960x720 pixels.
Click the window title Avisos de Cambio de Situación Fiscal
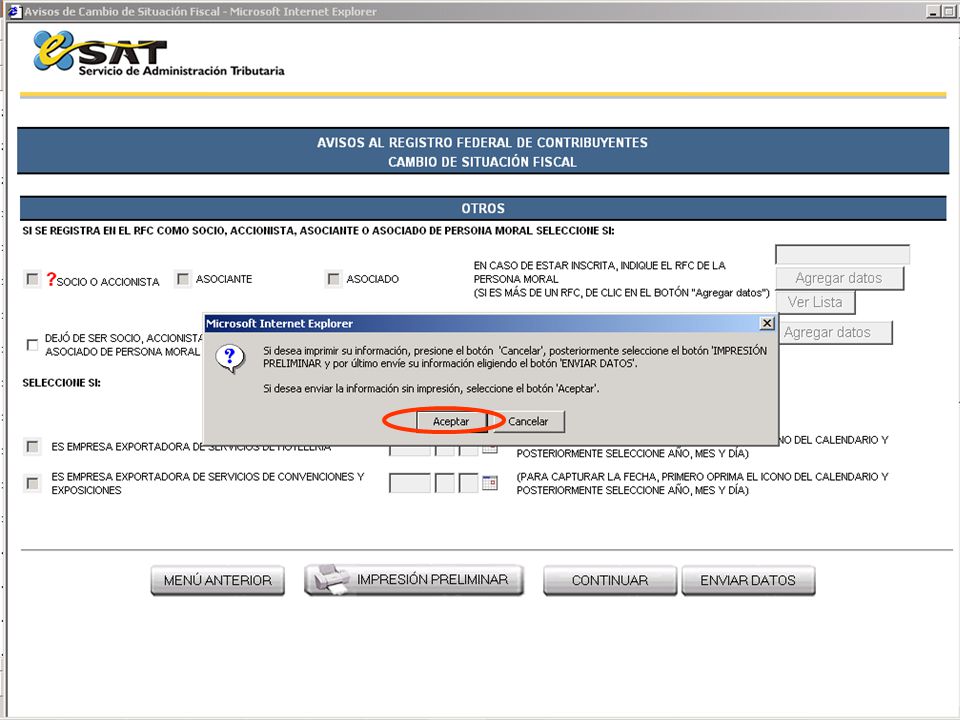tap(201, 11)
